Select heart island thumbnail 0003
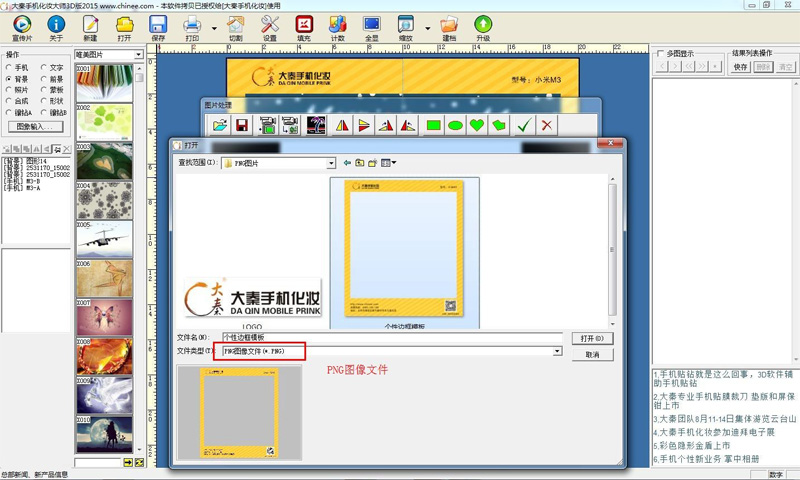 [105, 161]
